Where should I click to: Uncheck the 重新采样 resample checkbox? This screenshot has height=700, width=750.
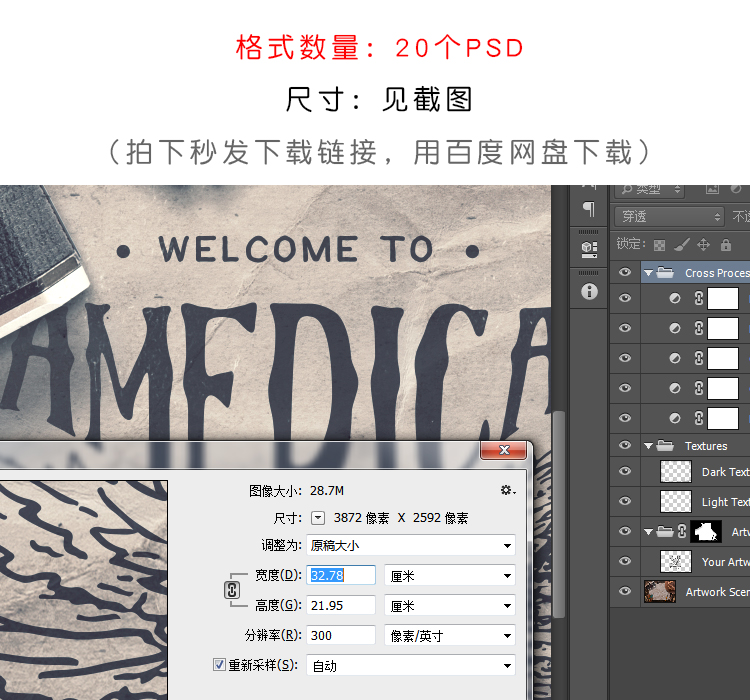pyautogui.click(x=220, y=665)
